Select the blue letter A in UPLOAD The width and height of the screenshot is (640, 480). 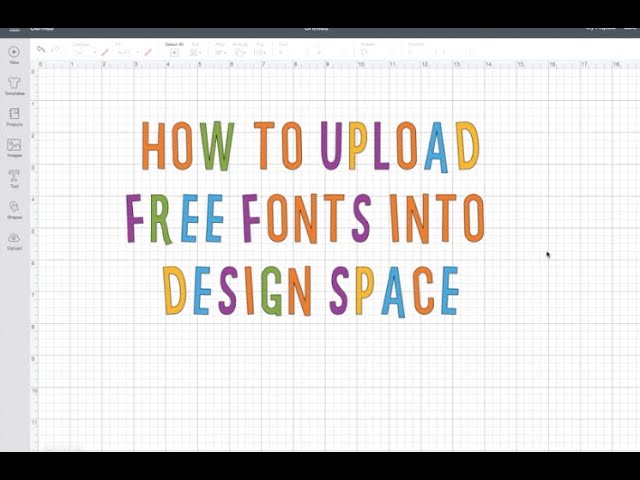(x=436, y=147)
